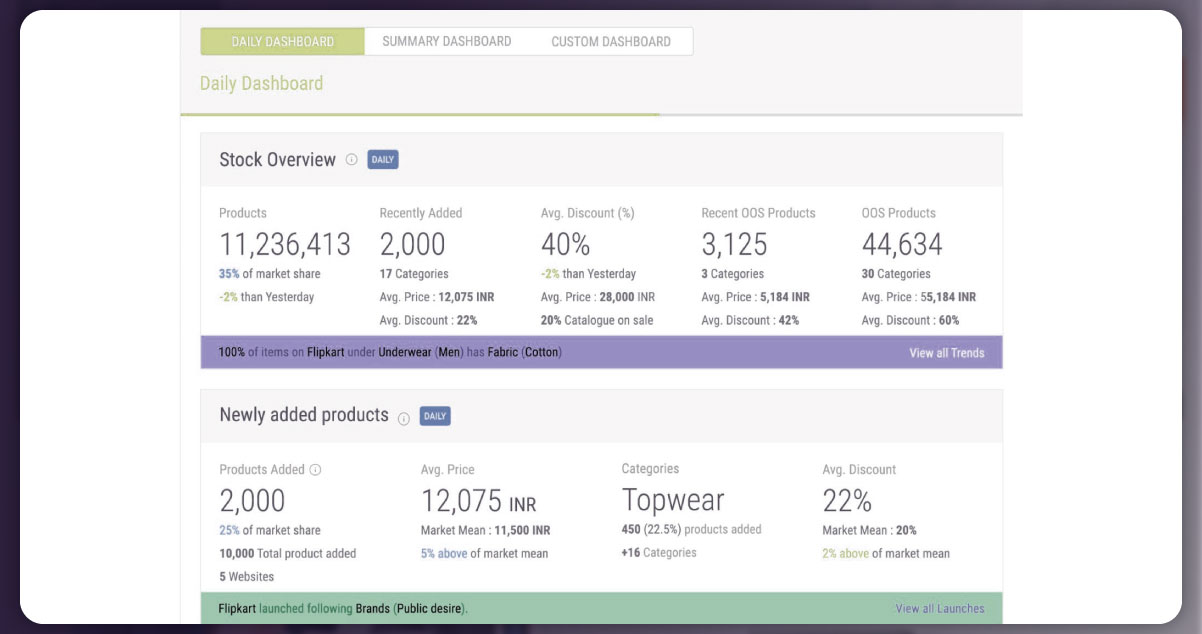Select the Avg. Price : 5,184 INR line
This screenshot has width=1202, height=634.
(x=756, y=297)
